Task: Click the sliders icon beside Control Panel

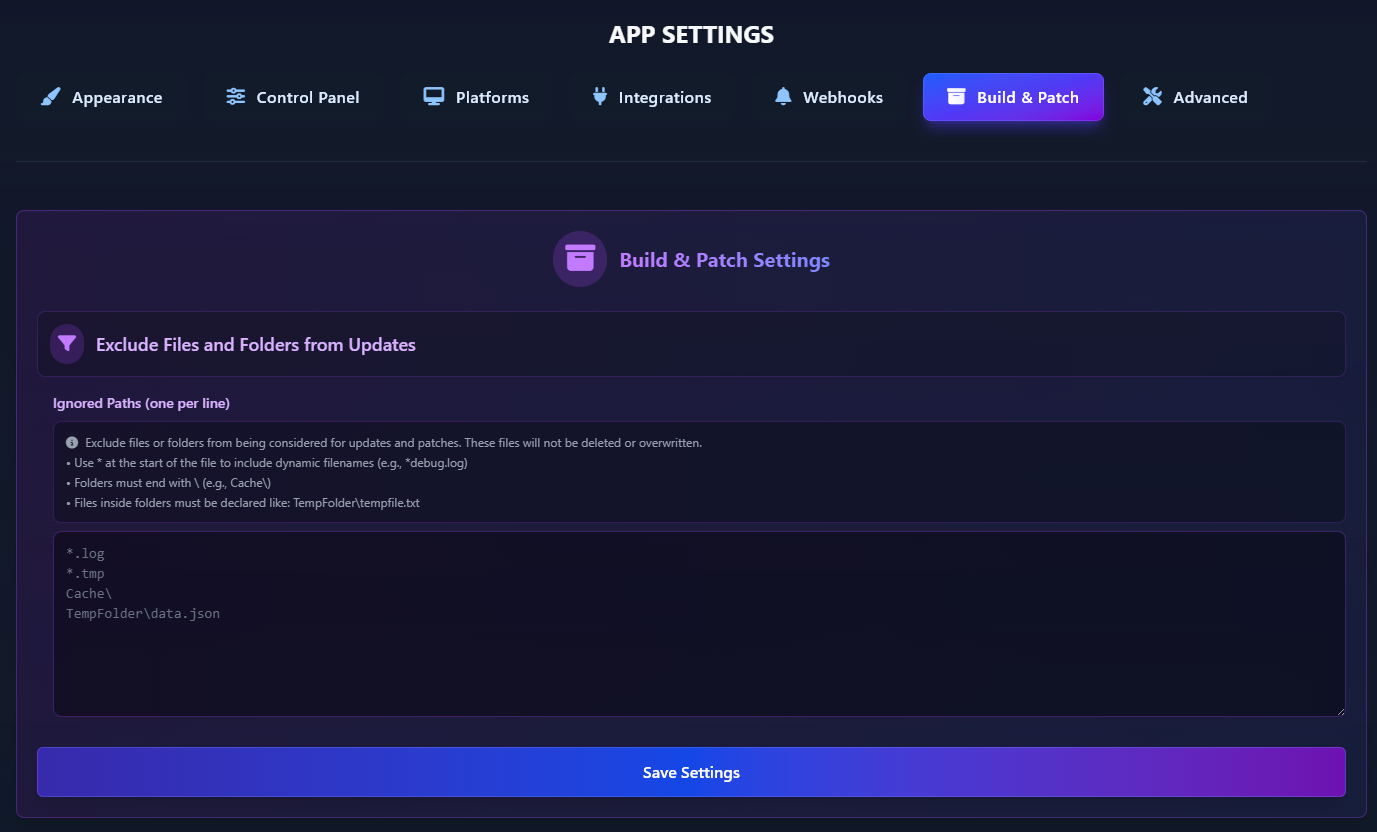Action: [x=235, y=97]
